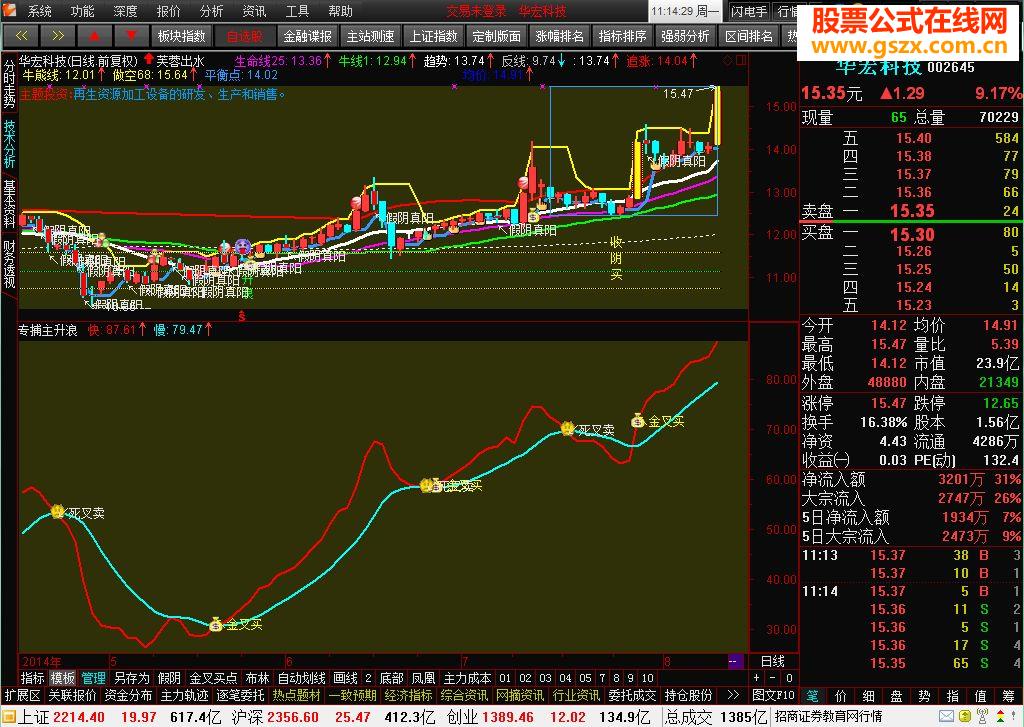Image resolution: width=1024 pixels, height=727 pixels.
Task: Click the 金融谍报 toolbar button
Action: (308, 36)
